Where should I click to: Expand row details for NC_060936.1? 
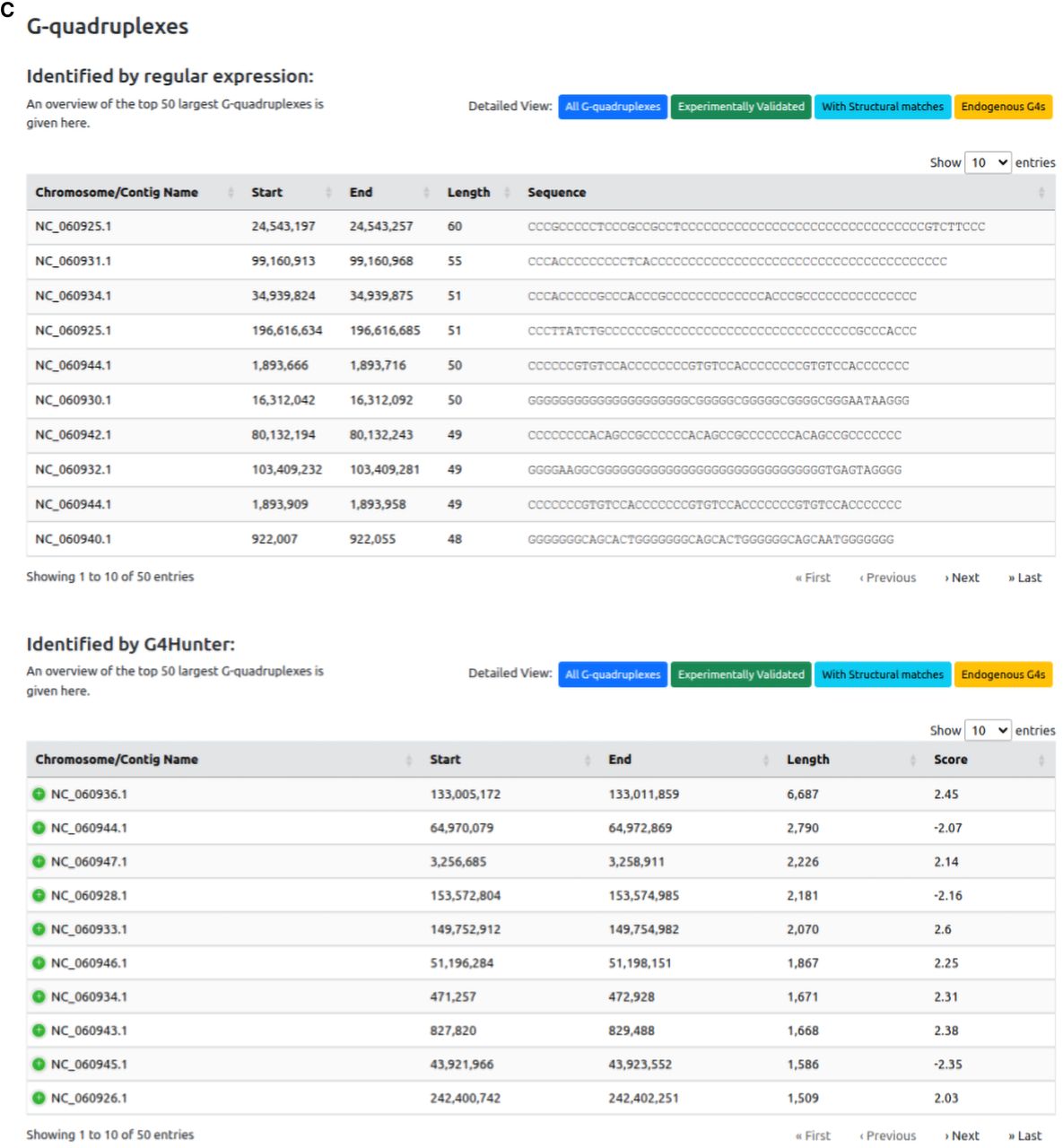tap(39, 794)
